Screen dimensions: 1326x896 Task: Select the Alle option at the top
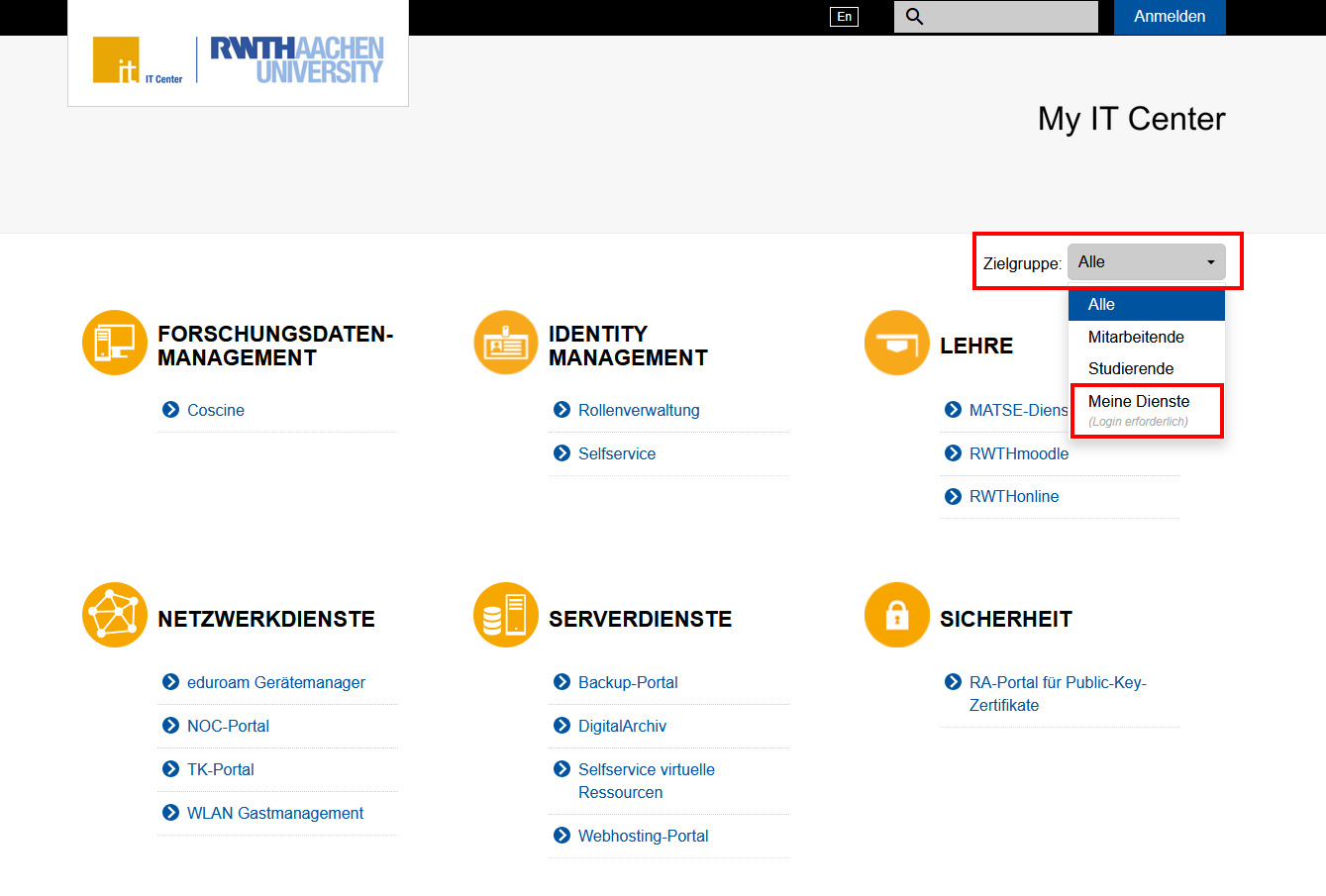tap(1101, 304)
